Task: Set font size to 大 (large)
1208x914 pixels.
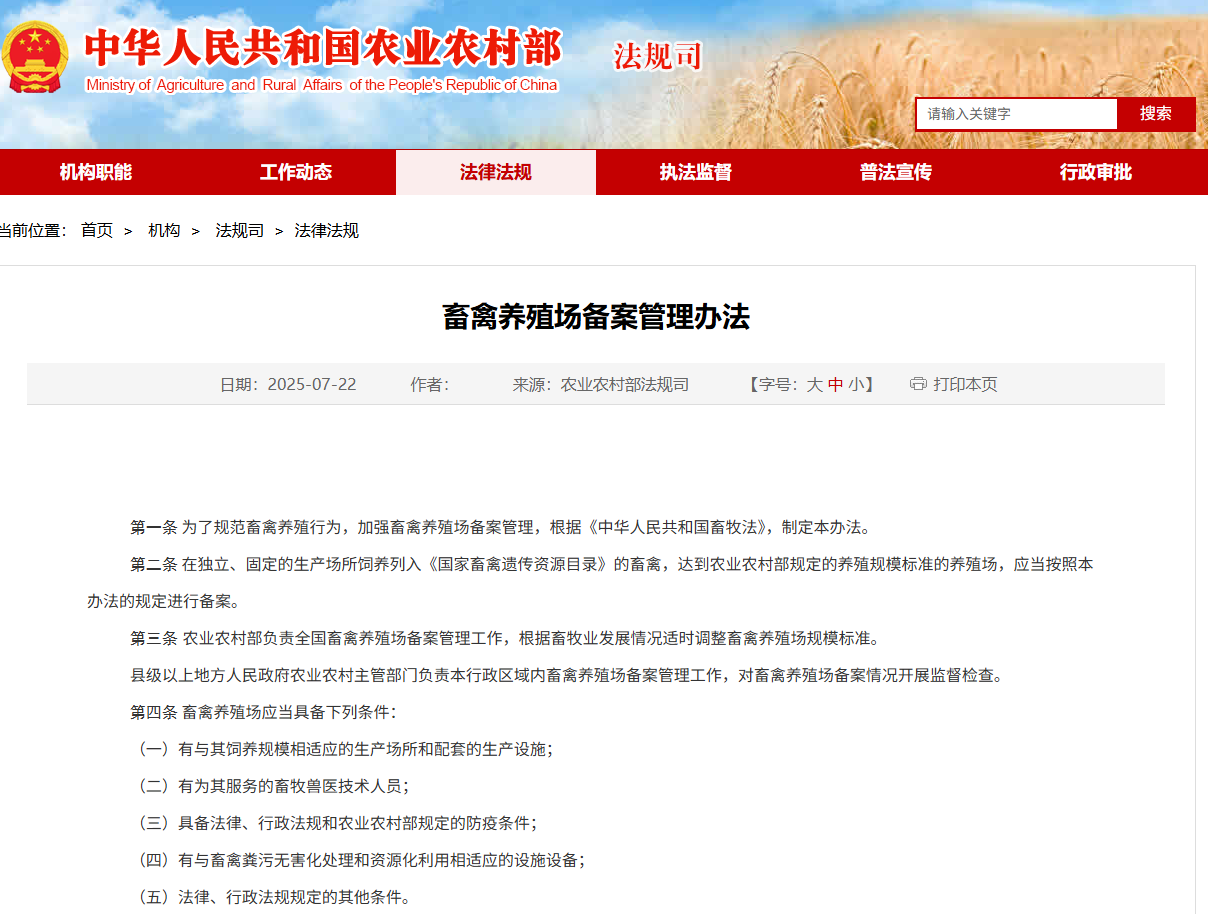Action: tap(814, 385)
